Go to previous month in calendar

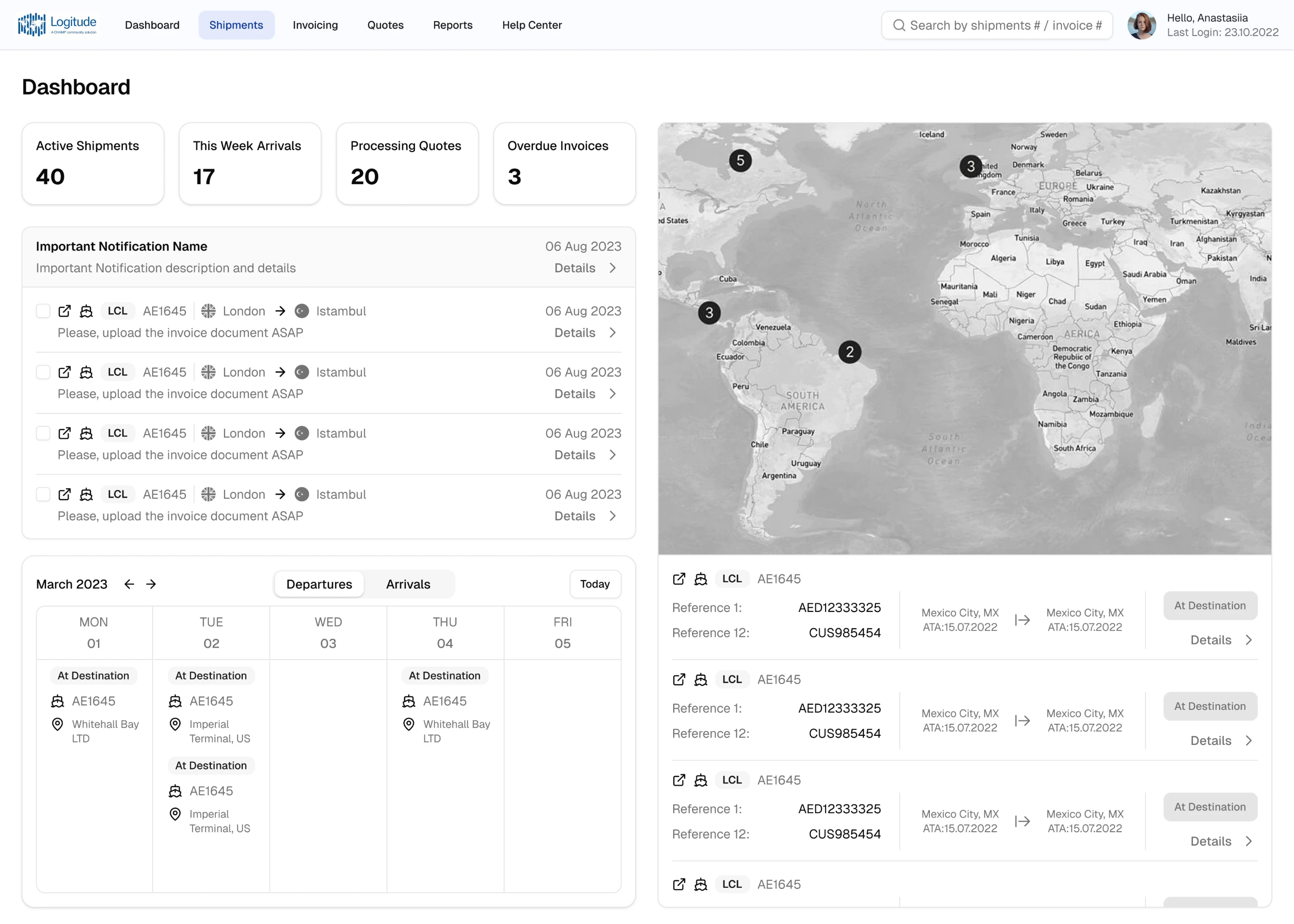pyautogui.click(x=129, y=584)
